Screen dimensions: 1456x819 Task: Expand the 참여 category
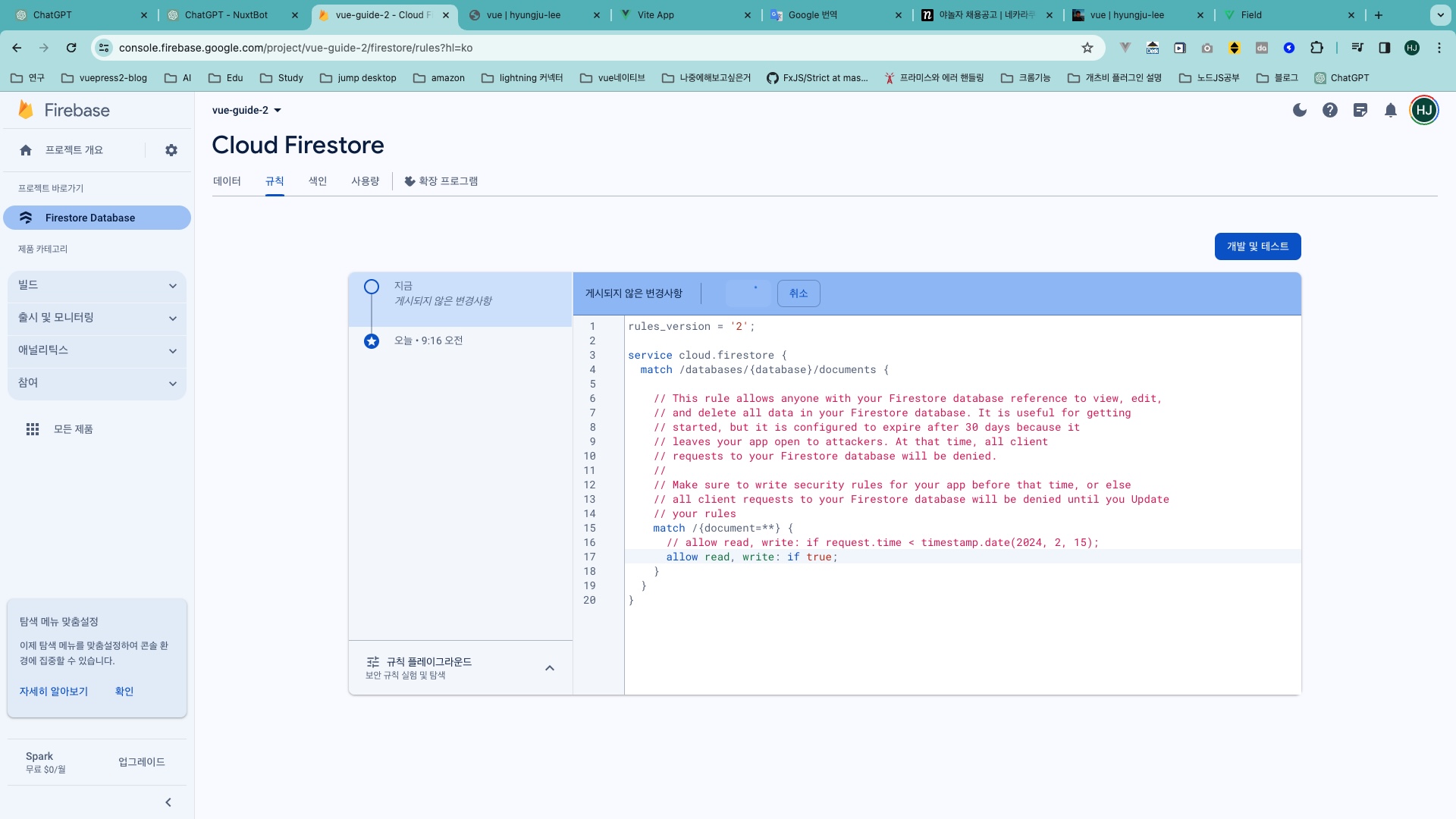click(x=97, y=383)
